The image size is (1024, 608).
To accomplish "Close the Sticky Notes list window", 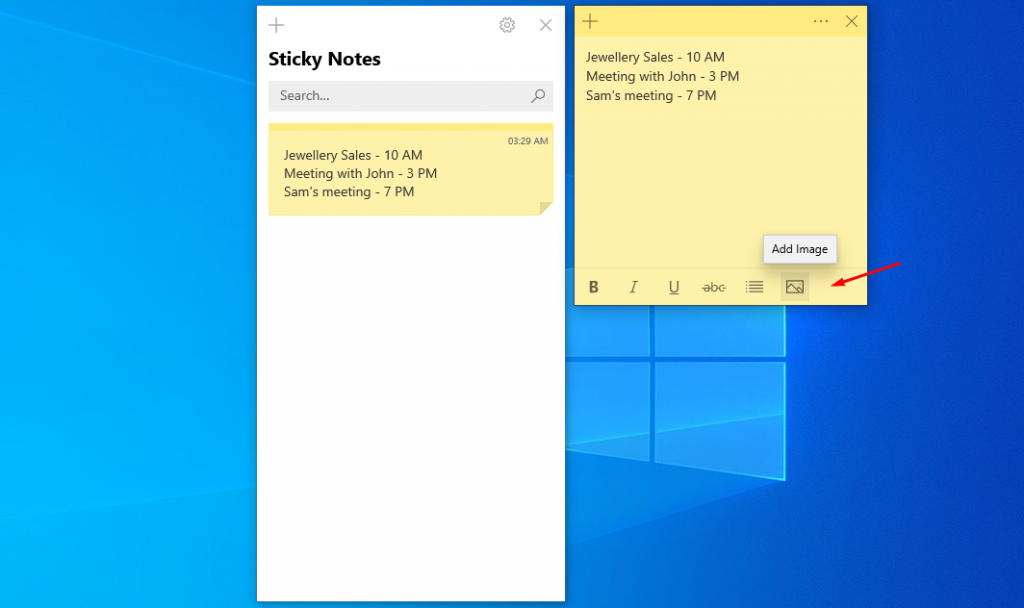I will [x=545, y=25].
